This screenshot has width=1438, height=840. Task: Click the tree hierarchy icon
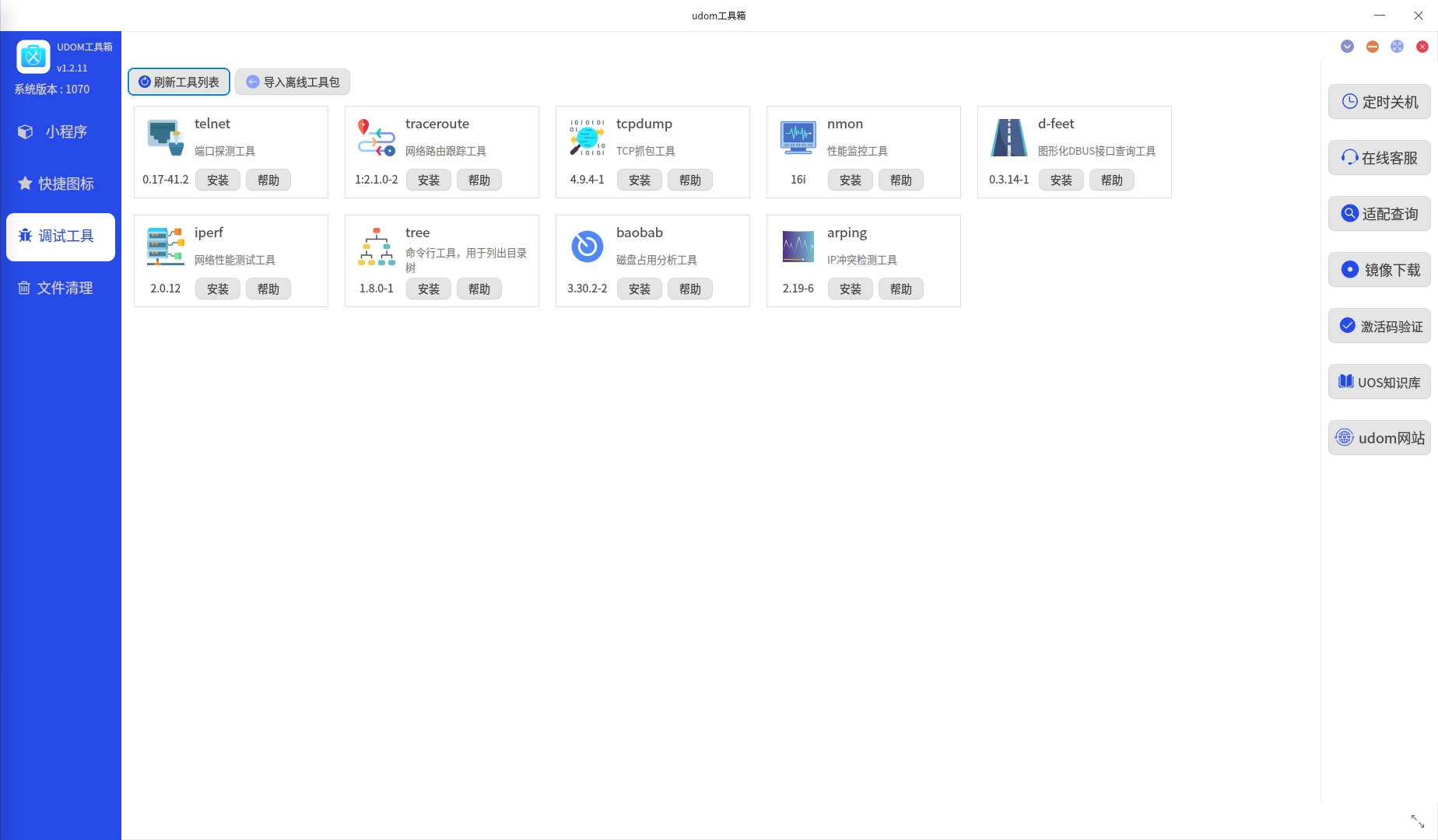pos(377,247)
